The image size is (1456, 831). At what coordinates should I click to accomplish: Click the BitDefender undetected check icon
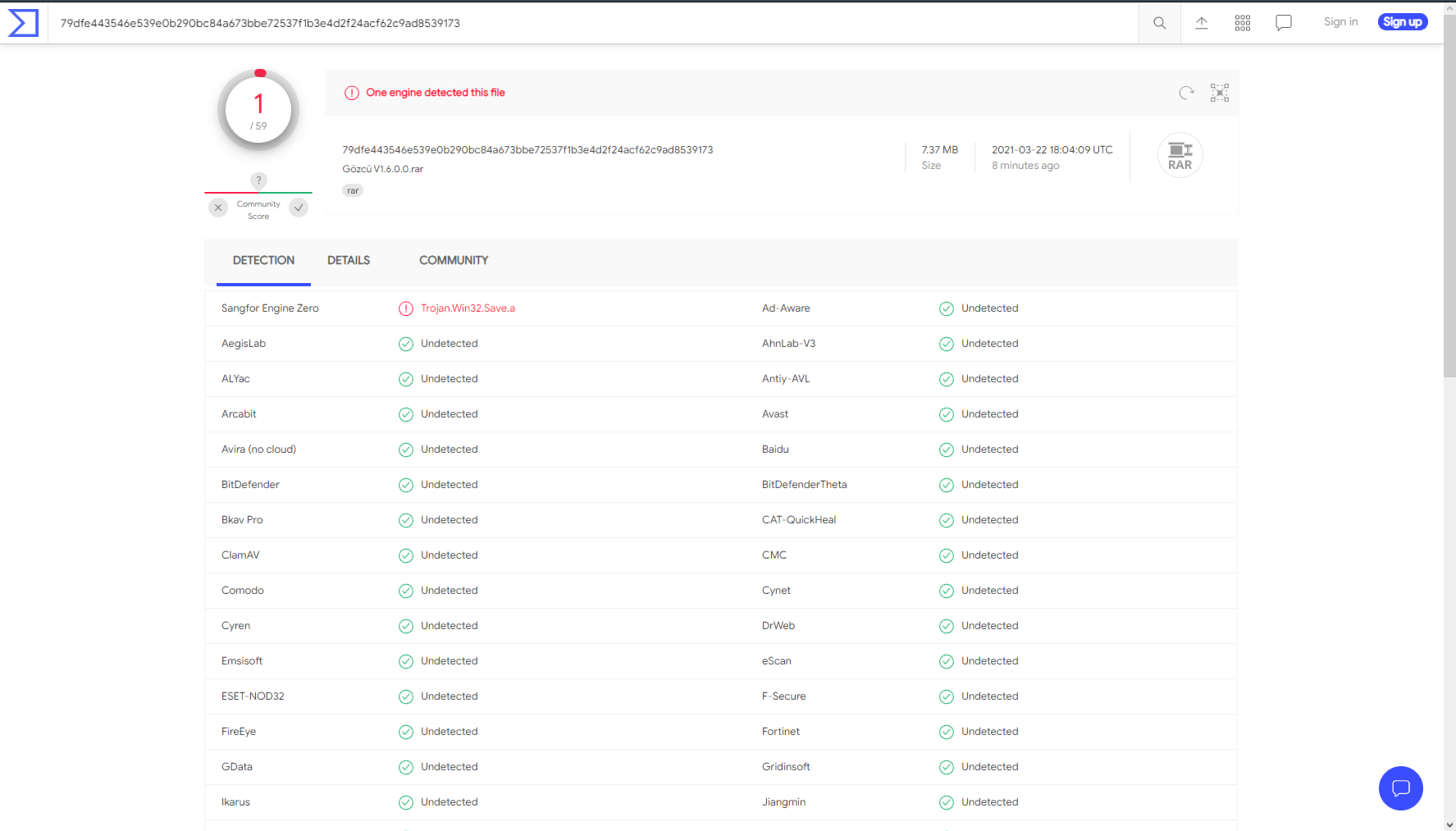pos(406,485)
